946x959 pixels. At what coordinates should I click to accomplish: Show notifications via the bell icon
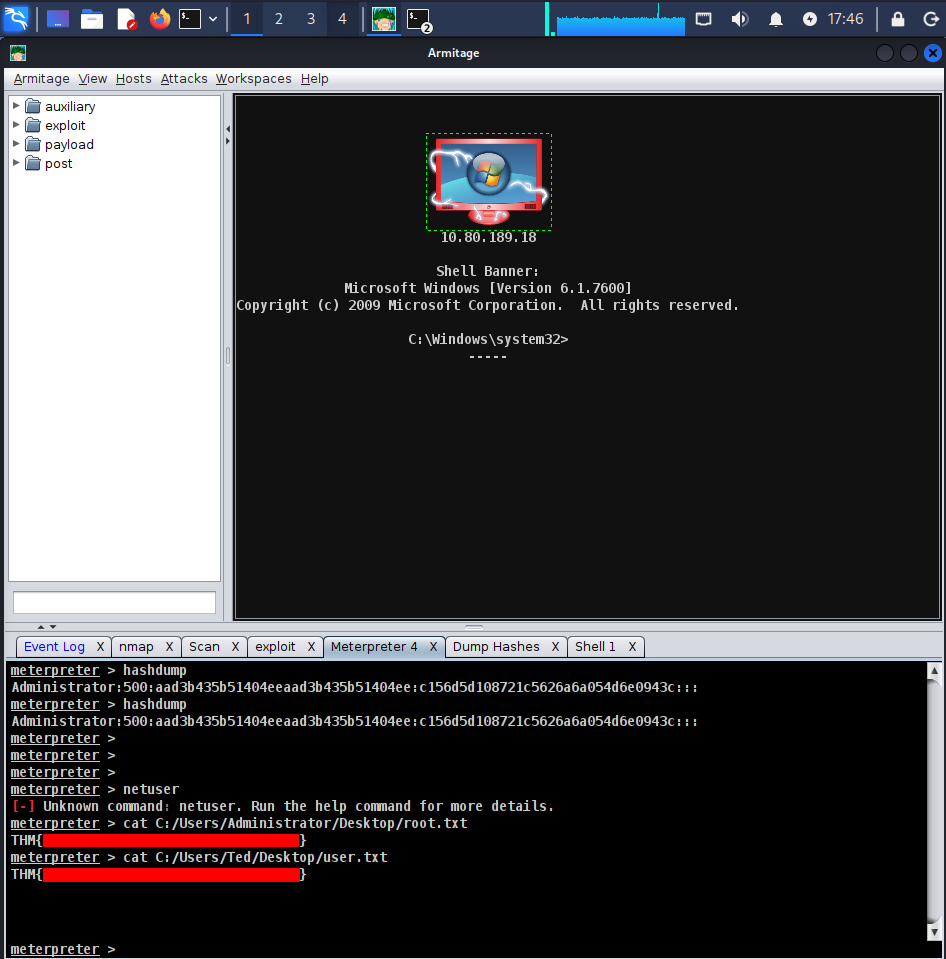(775, 19)
